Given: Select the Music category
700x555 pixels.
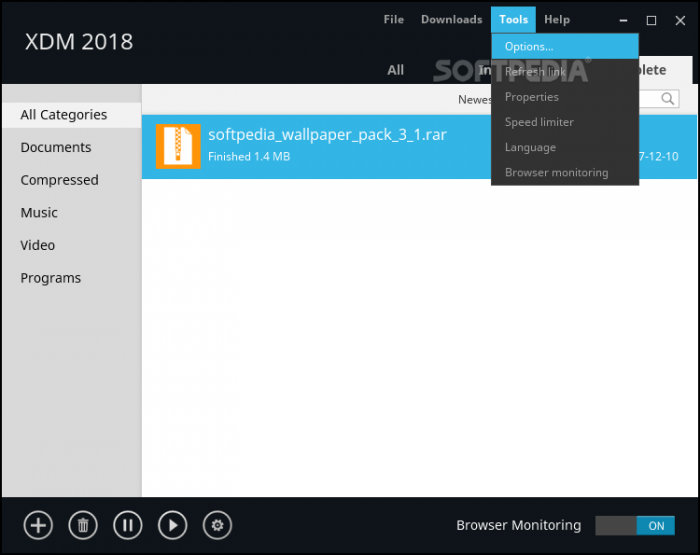Looking at the screenshot, I should tap(72, 213).
